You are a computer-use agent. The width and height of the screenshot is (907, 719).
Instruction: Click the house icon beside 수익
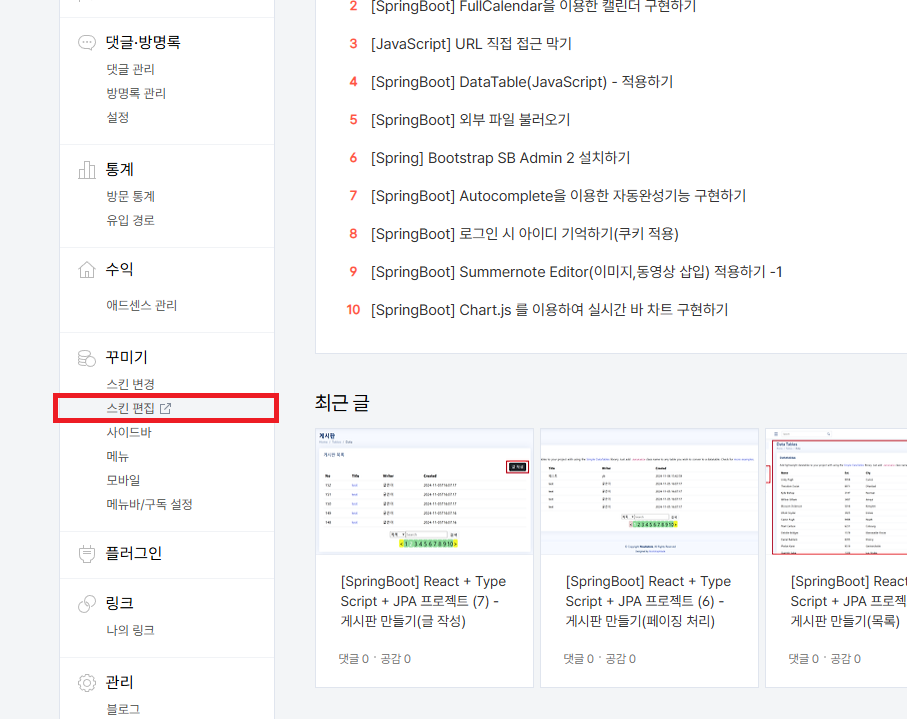tap(87, 270)
